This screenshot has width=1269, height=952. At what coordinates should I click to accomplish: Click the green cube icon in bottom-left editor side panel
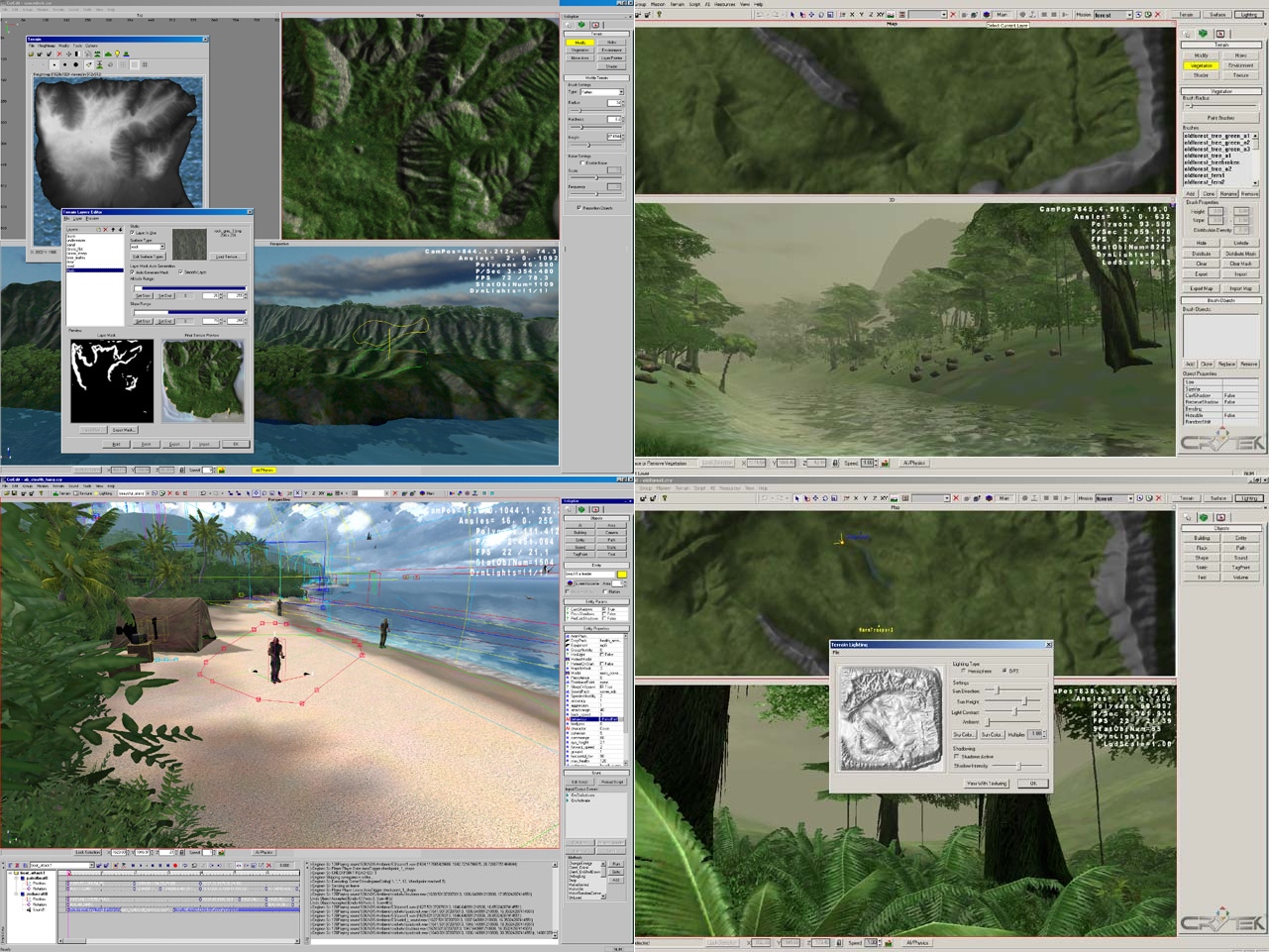[582, 509]
